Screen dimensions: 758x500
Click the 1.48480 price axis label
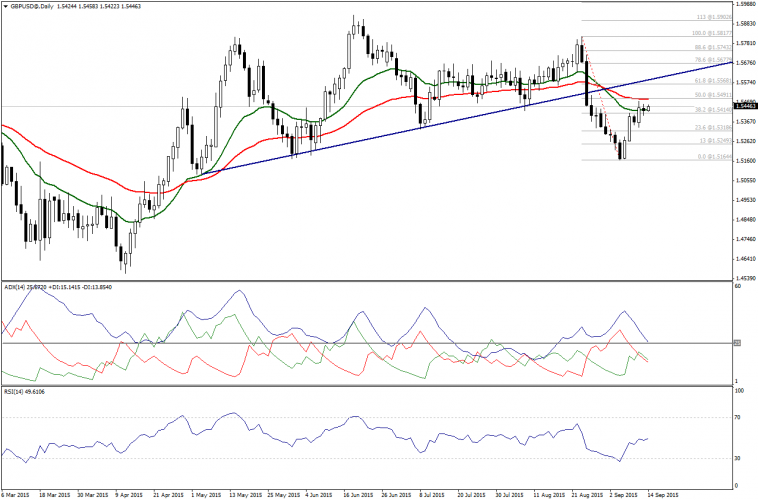(x=745, y=220)
